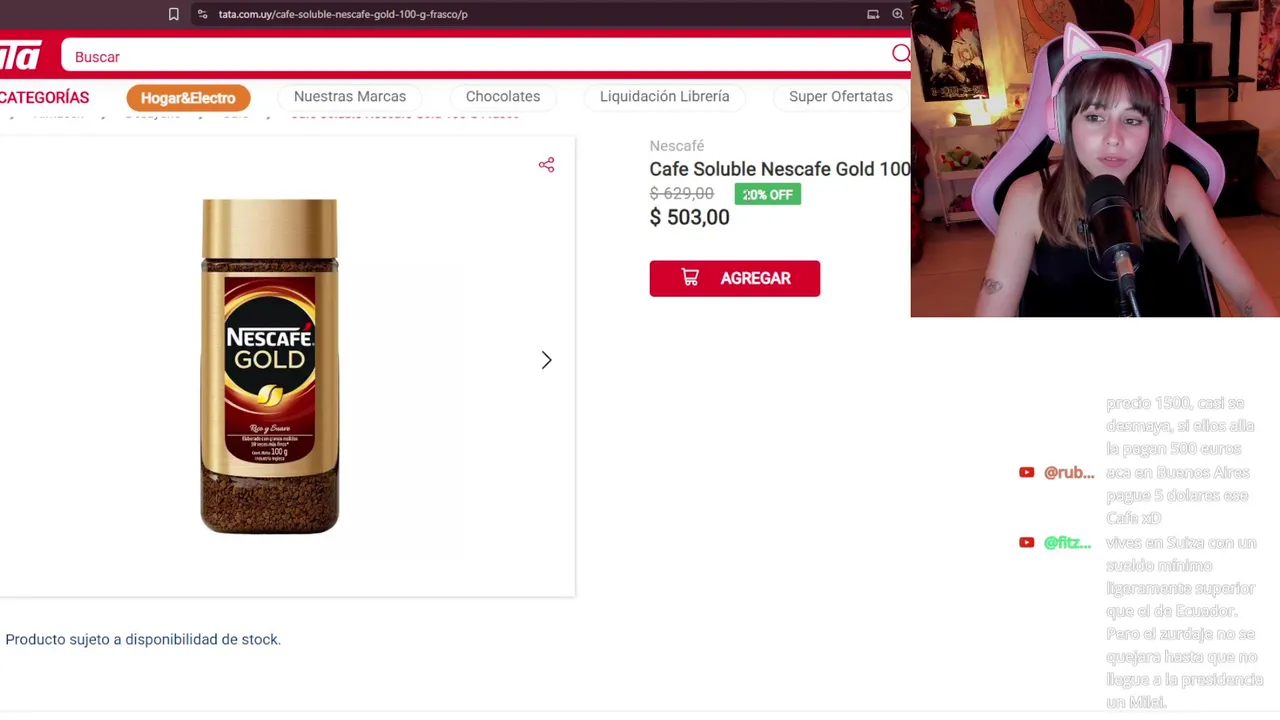
Task: Click the YouTube icon beside @rub comment
Action: 1026,472
